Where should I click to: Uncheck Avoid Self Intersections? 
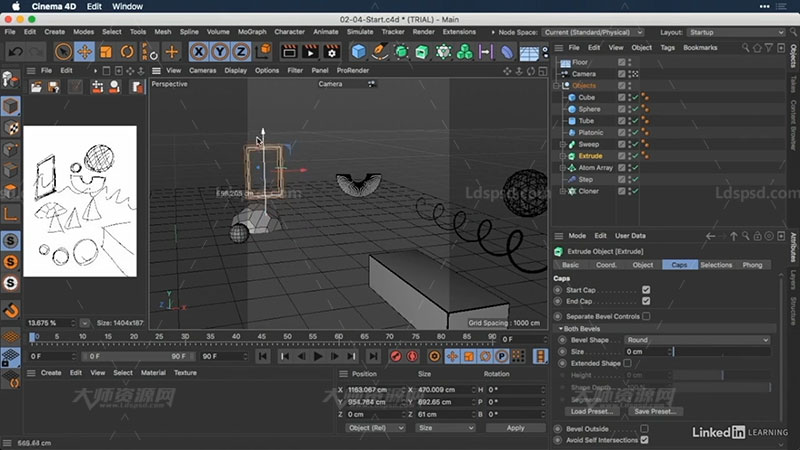tap(644, 439)
